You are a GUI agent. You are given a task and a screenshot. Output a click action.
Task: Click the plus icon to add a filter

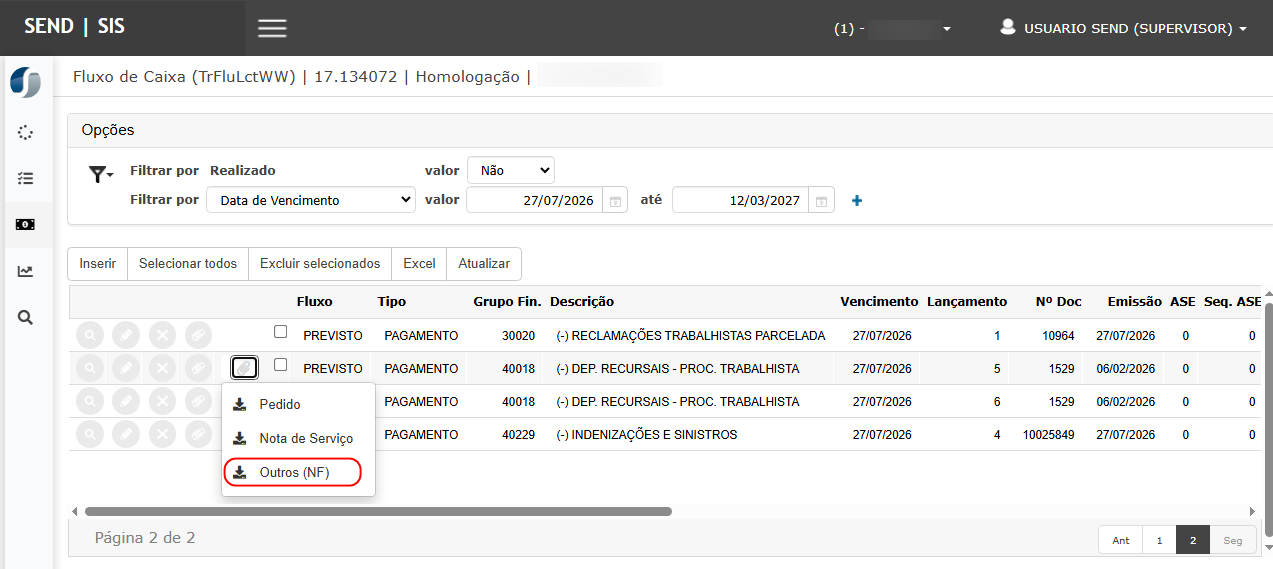pyautogui.click(x=856, y=201)
